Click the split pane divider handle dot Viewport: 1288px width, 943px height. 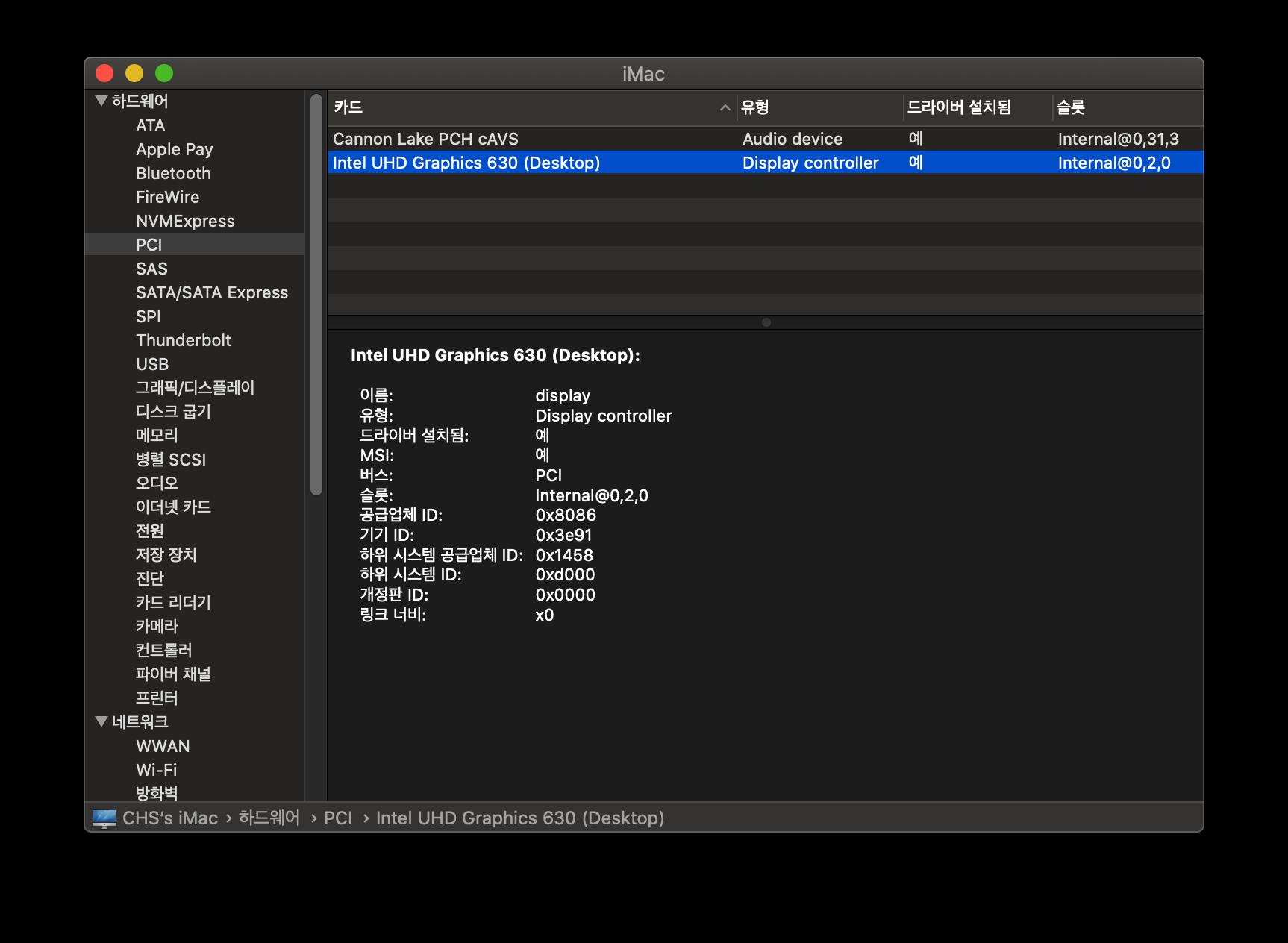[x=766, y=322]
